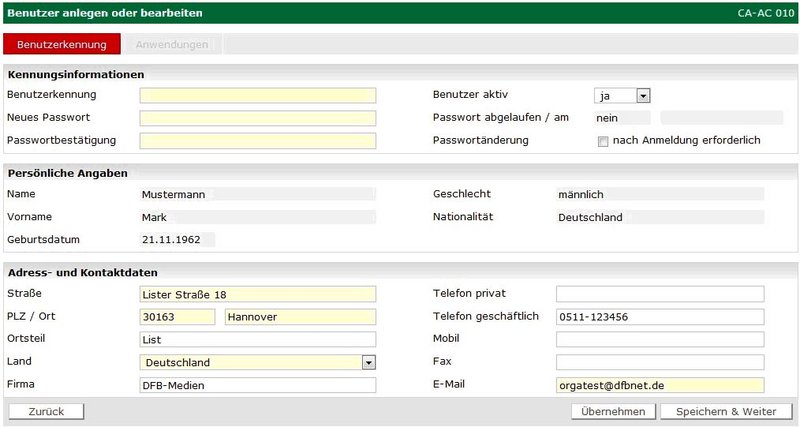Focus the Telefon privat field
Viewport: 800px width, 427px height.
click(659, 294)
